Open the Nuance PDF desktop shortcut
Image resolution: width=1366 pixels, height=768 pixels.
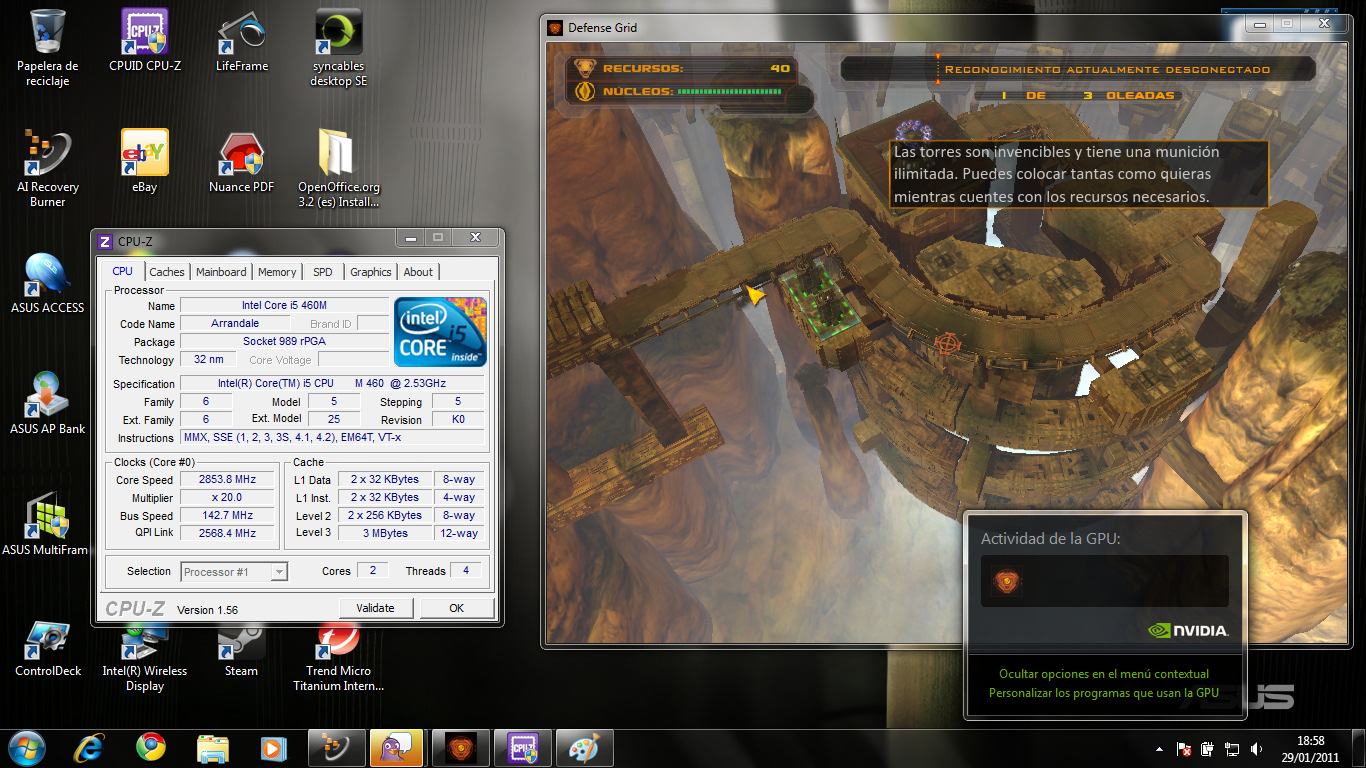point(241,153)
